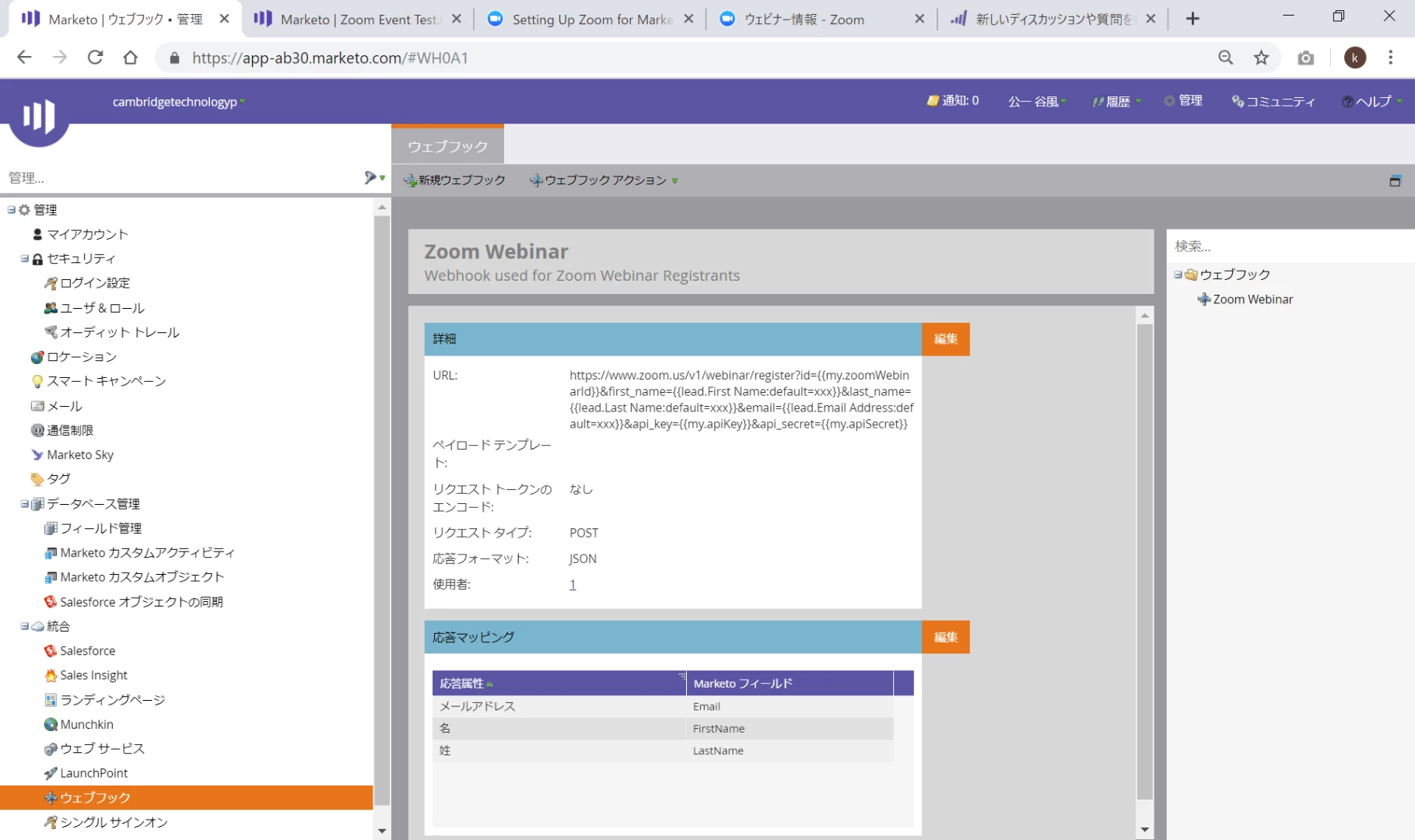The height and width of the screenshot is (840, 1415).
Task: Open the cambridgetechnologyp subscription dropdown
Action: [178, 102]
